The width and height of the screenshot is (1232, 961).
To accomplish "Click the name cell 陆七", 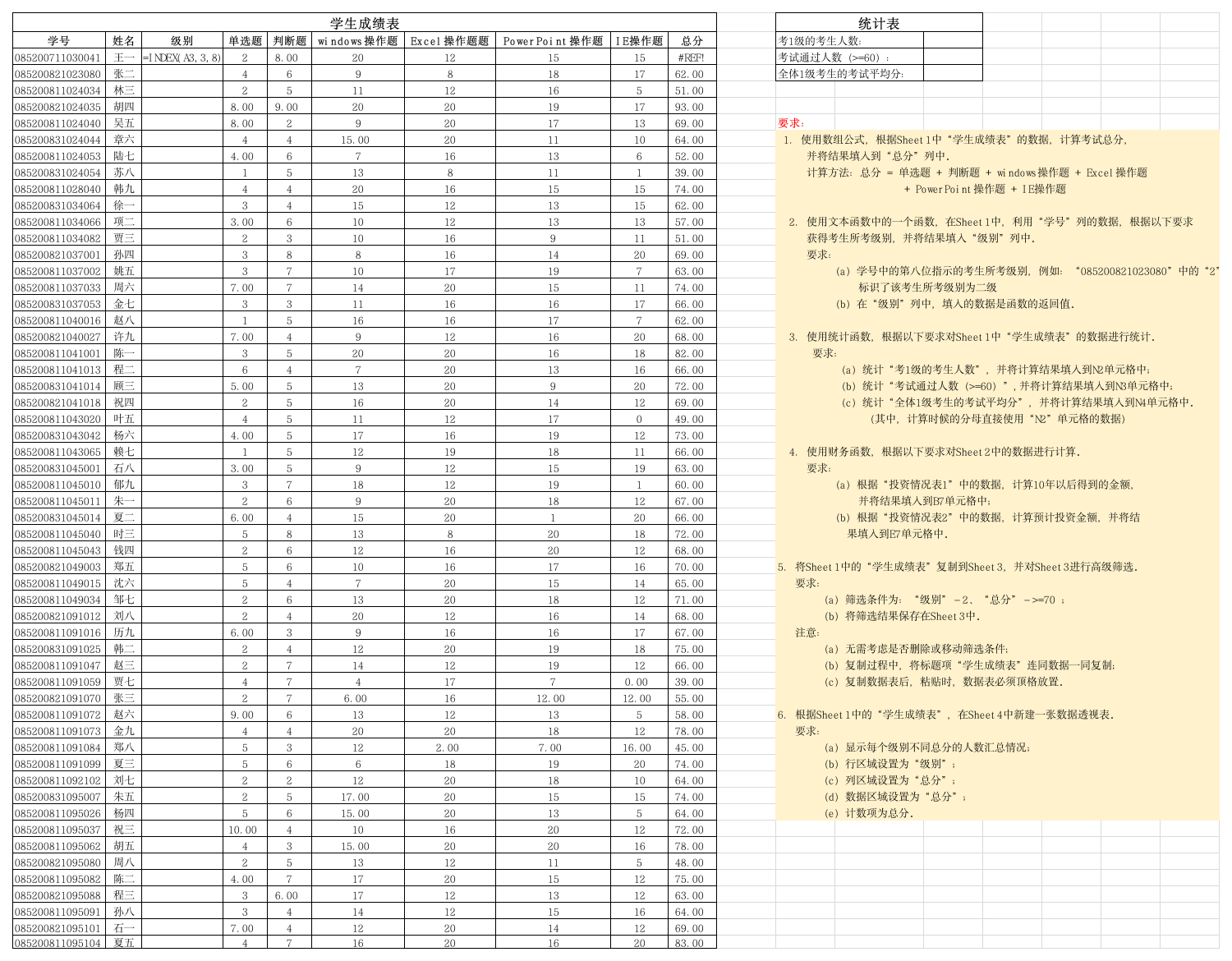I will tap(123, 156).
